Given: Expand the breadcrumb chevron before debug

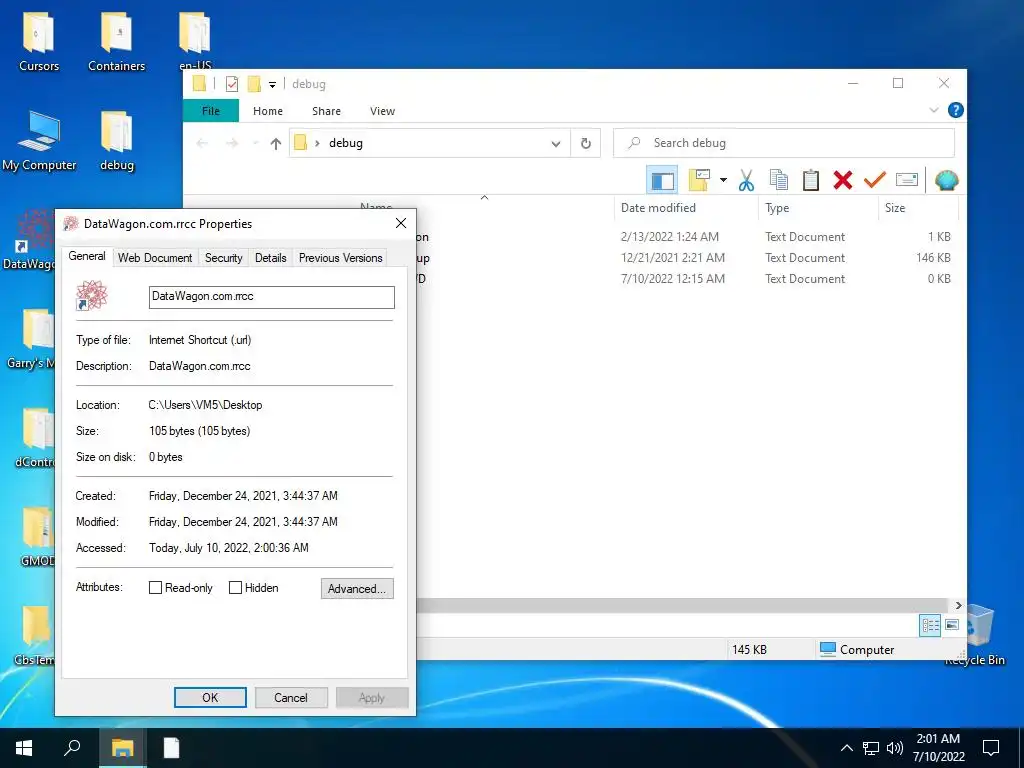Looking at the screenshot, I should (x=317, y=143).
